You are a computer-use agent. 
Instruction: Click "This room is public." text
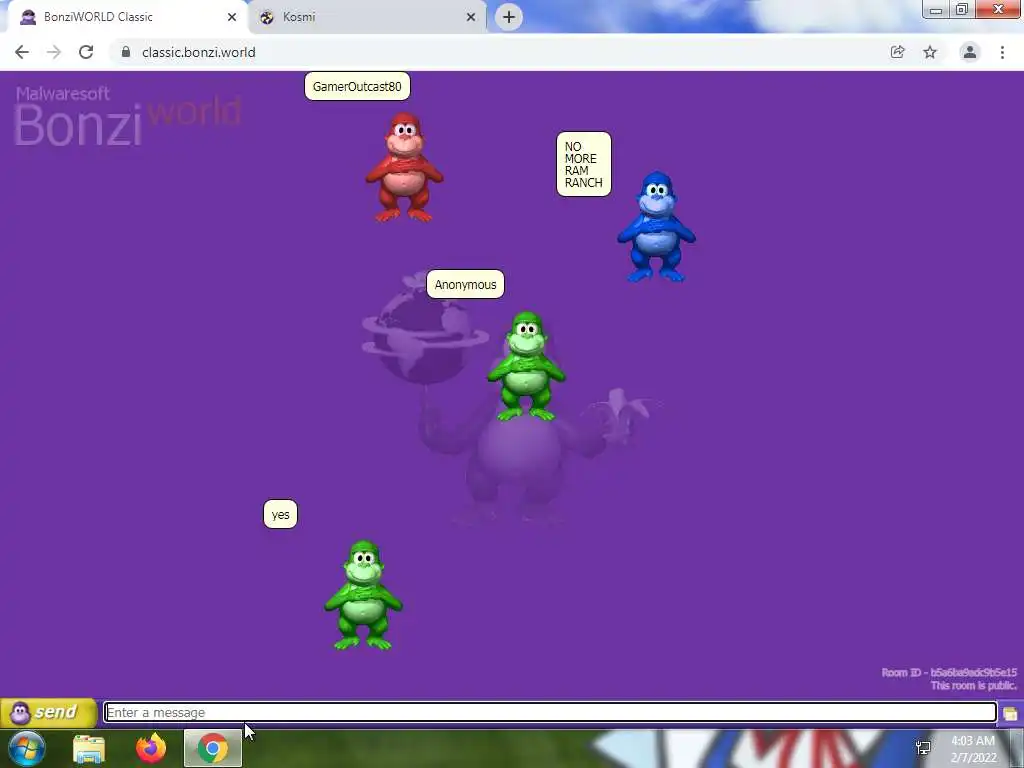pos(973,685)
